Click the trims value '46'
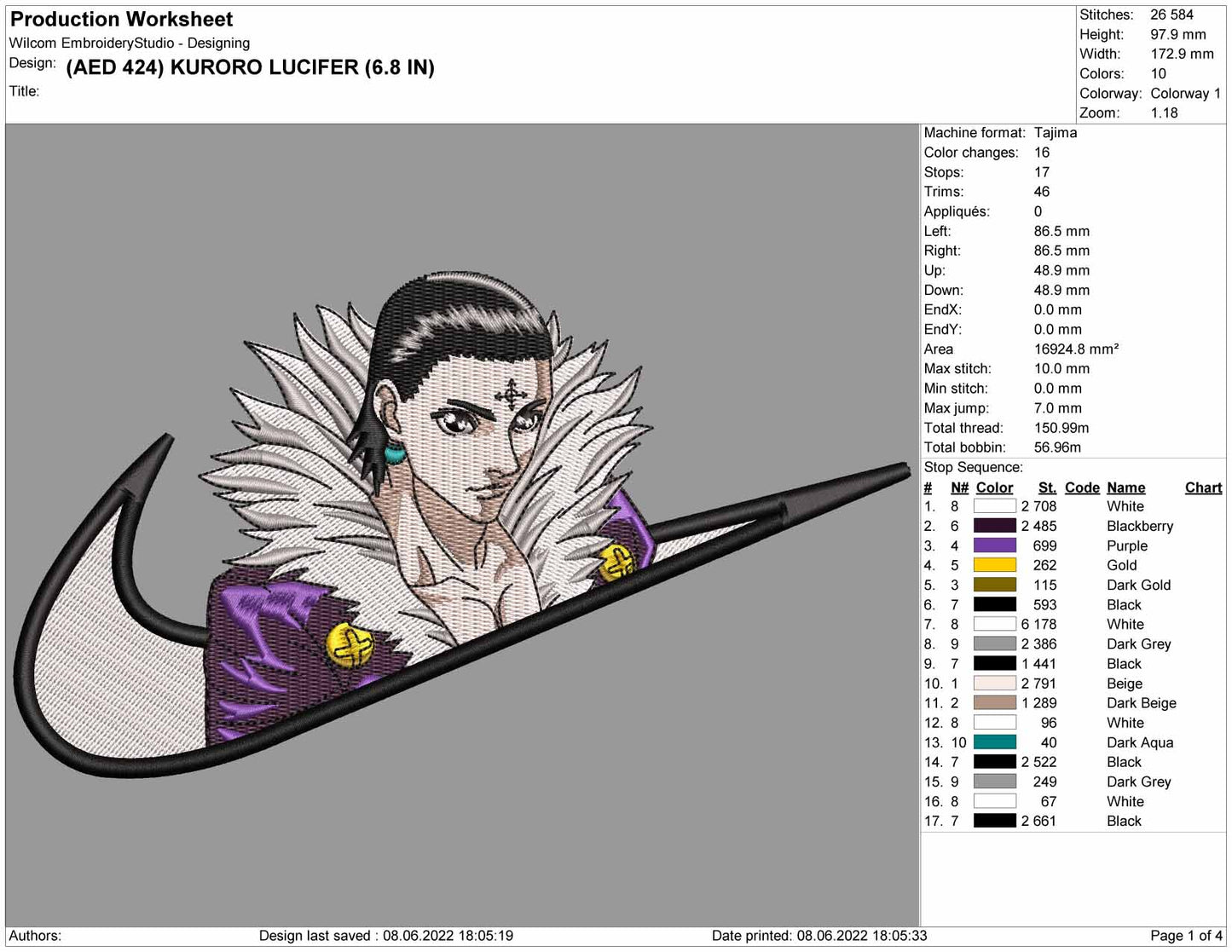This screenshot has width=1232, height=952. [x=1042, y=192]
